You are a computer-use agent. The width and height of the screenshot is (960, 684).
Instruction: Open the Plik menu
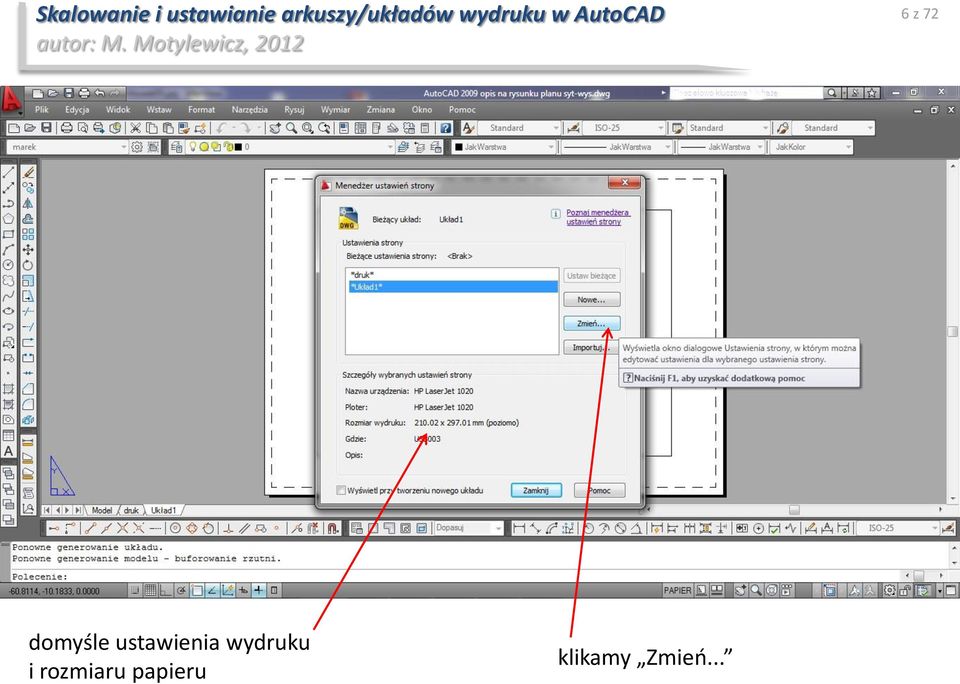click(42, 110)
